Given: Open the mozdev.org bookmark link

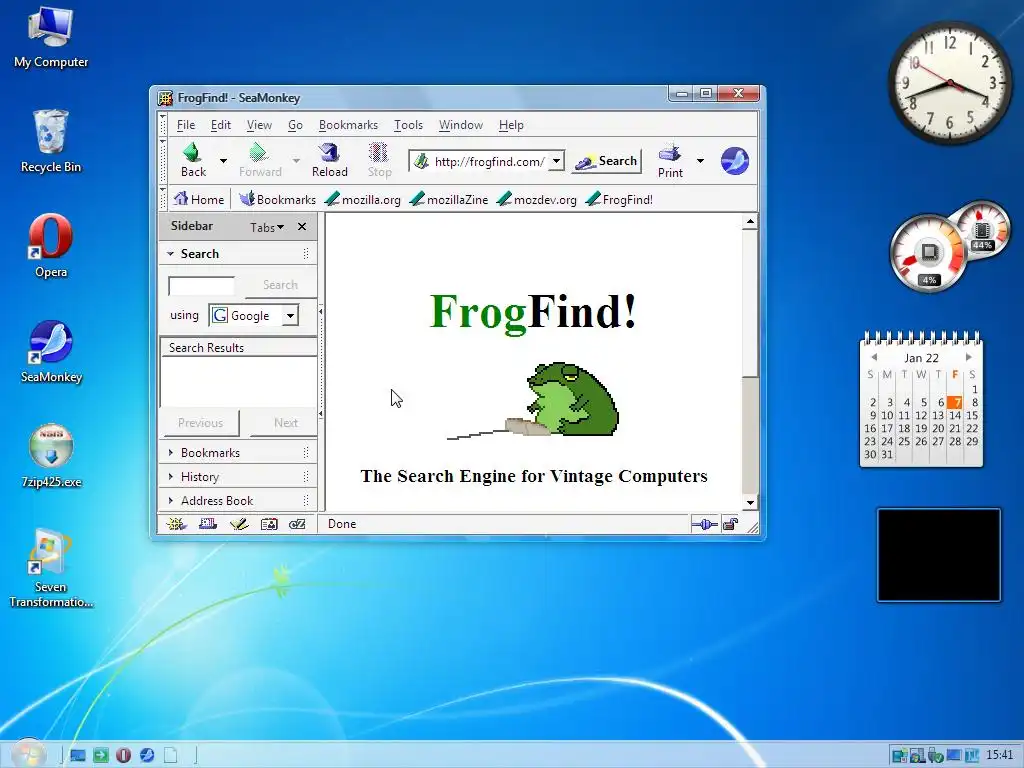Looking at the screenshot, I should coord(537,199).
